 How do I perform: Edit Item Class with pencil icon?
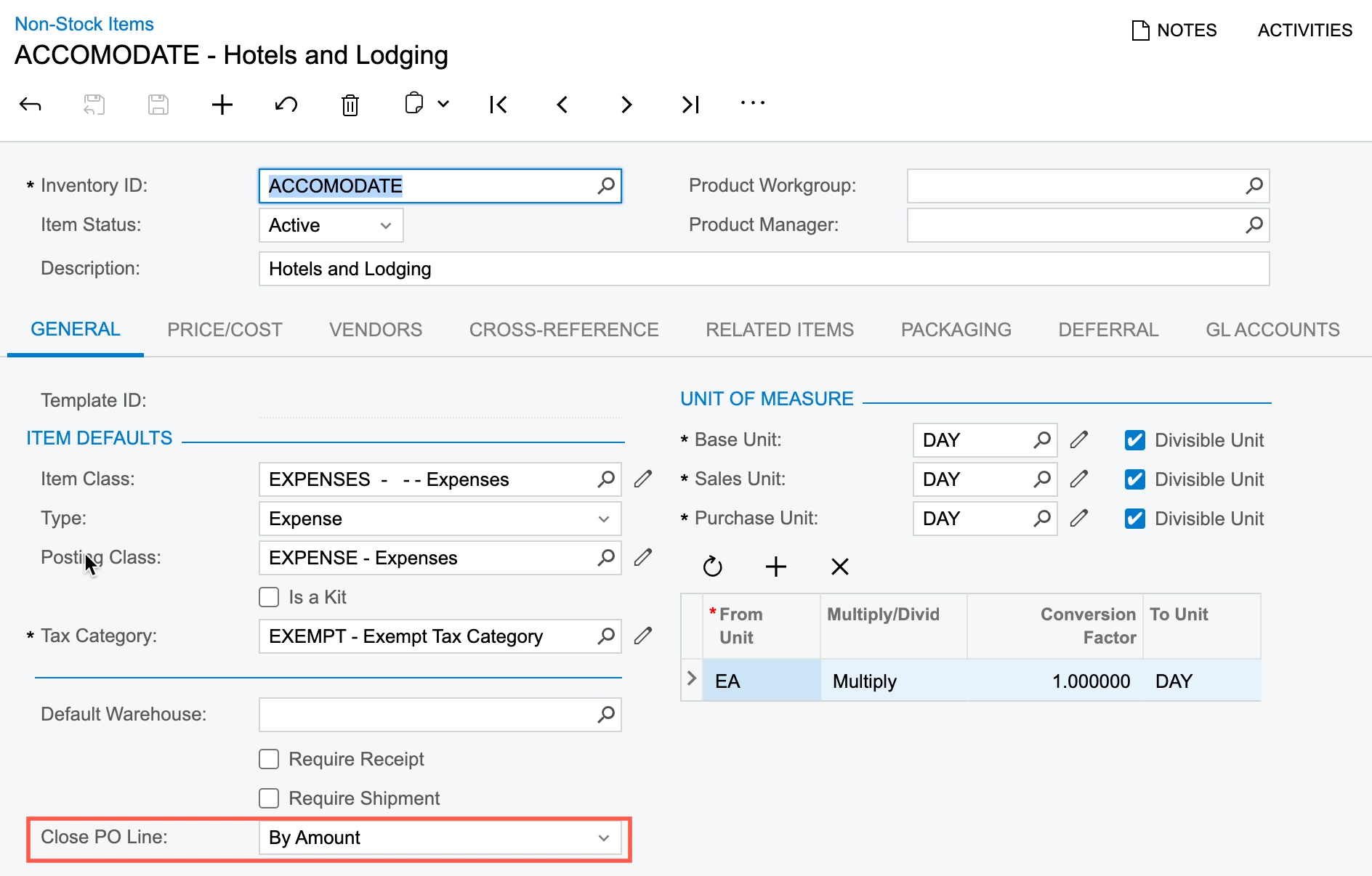(x=643, y=479)
